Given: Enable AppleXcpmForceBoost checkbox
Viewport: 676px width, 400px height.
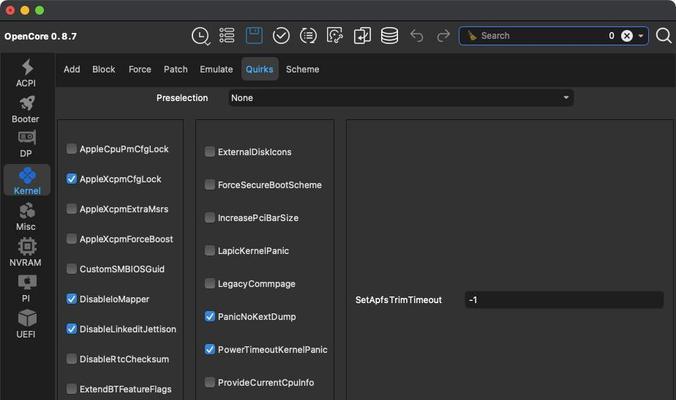Looking at the screenshot, I should tap(72, 239).
